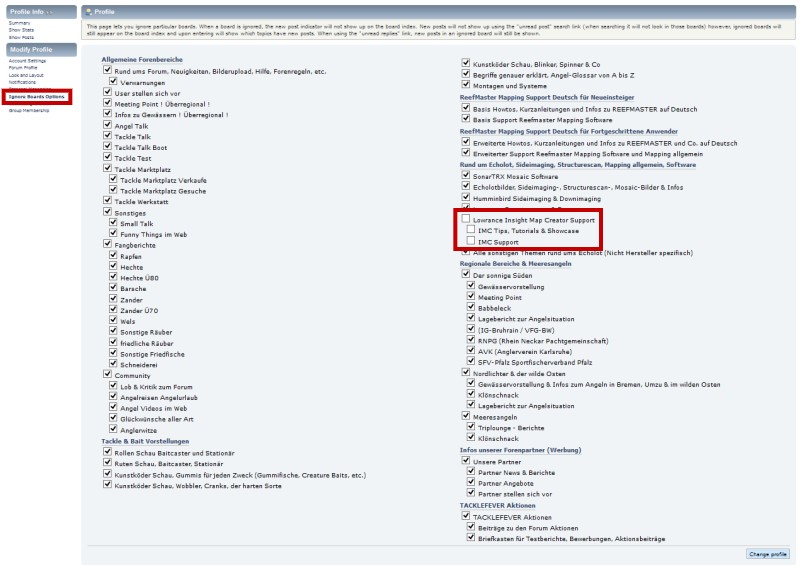Click the Change profile button

coord(767,553)
